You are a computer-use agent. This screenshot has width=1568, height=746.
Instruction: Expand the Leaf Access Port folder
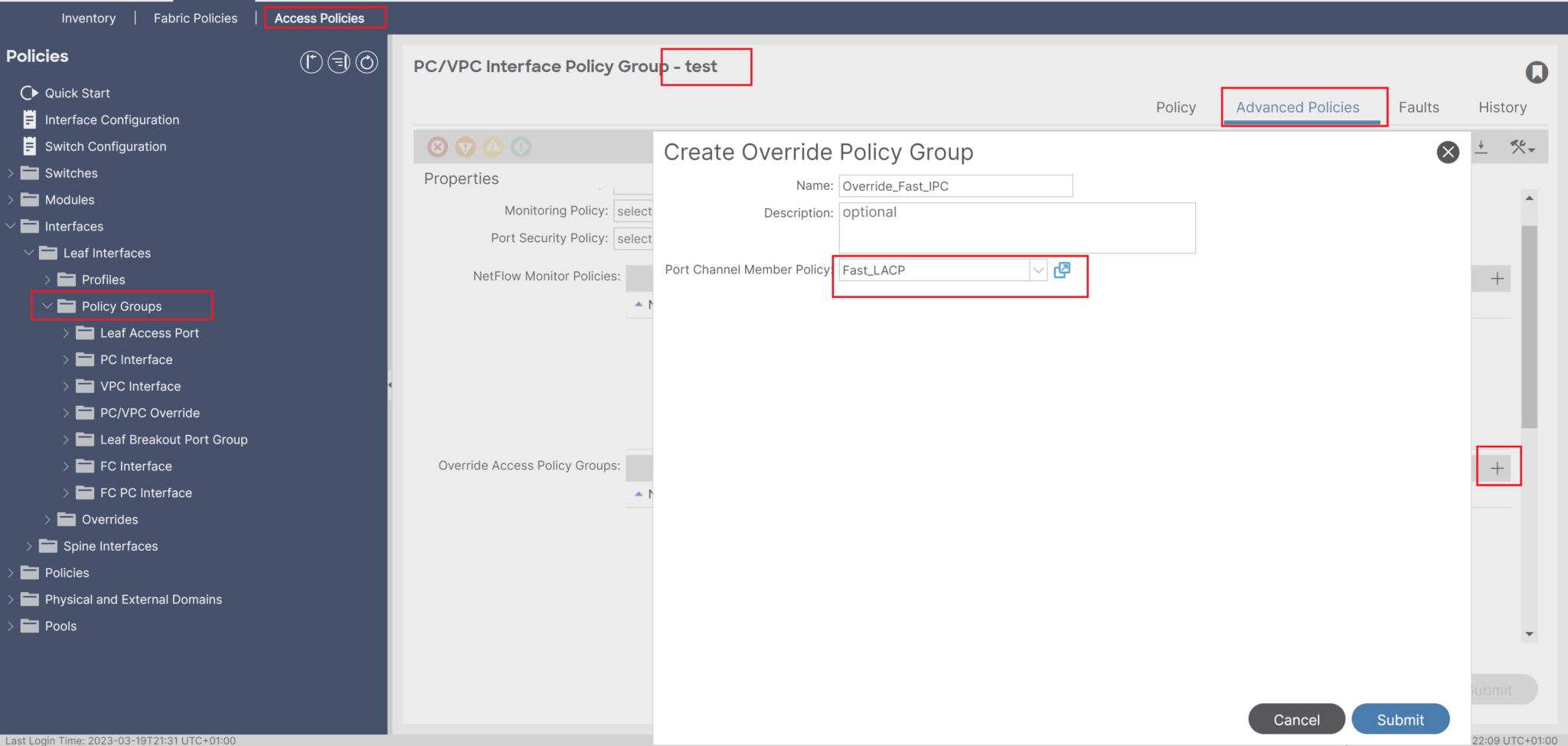[x=66, y=332]
